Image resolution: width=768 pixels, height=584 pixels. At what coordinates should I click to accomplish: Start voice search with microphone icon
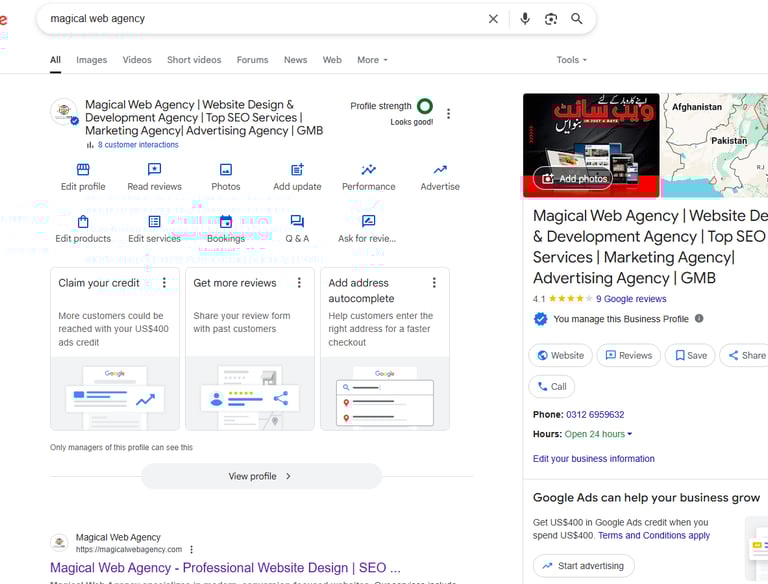525,19
